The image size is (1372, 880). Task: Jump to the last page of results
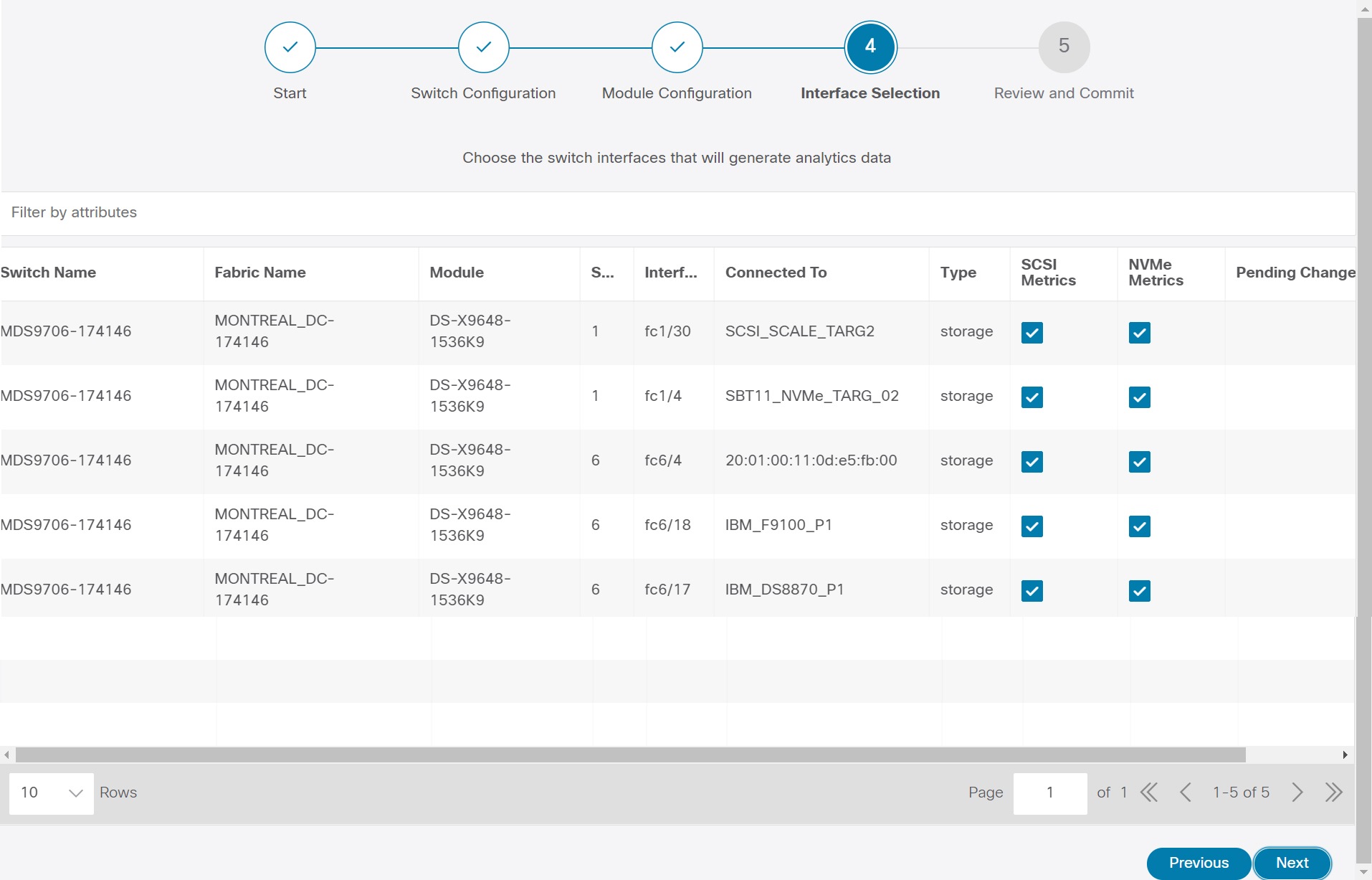tap(1334, 793)
